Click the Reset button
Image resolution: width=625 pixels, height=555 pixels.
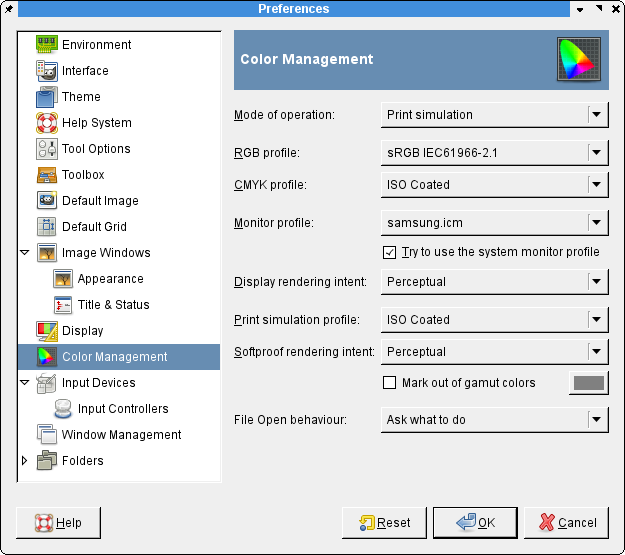[x=384, y=522]
